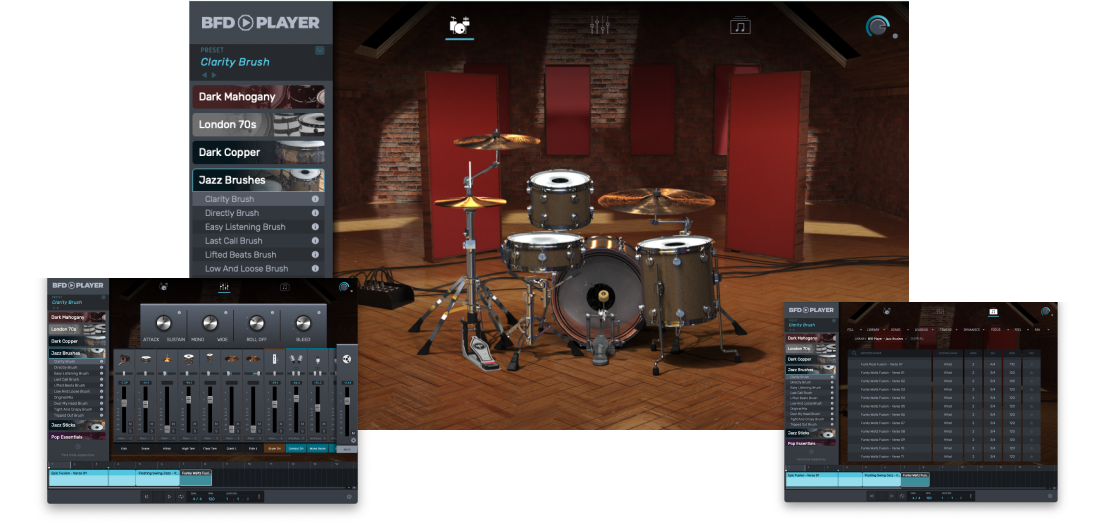This screenshot has height=527, width=1100.
Task: Click the Ride 1 channel icon in mixer
Action: click(253, 359)
